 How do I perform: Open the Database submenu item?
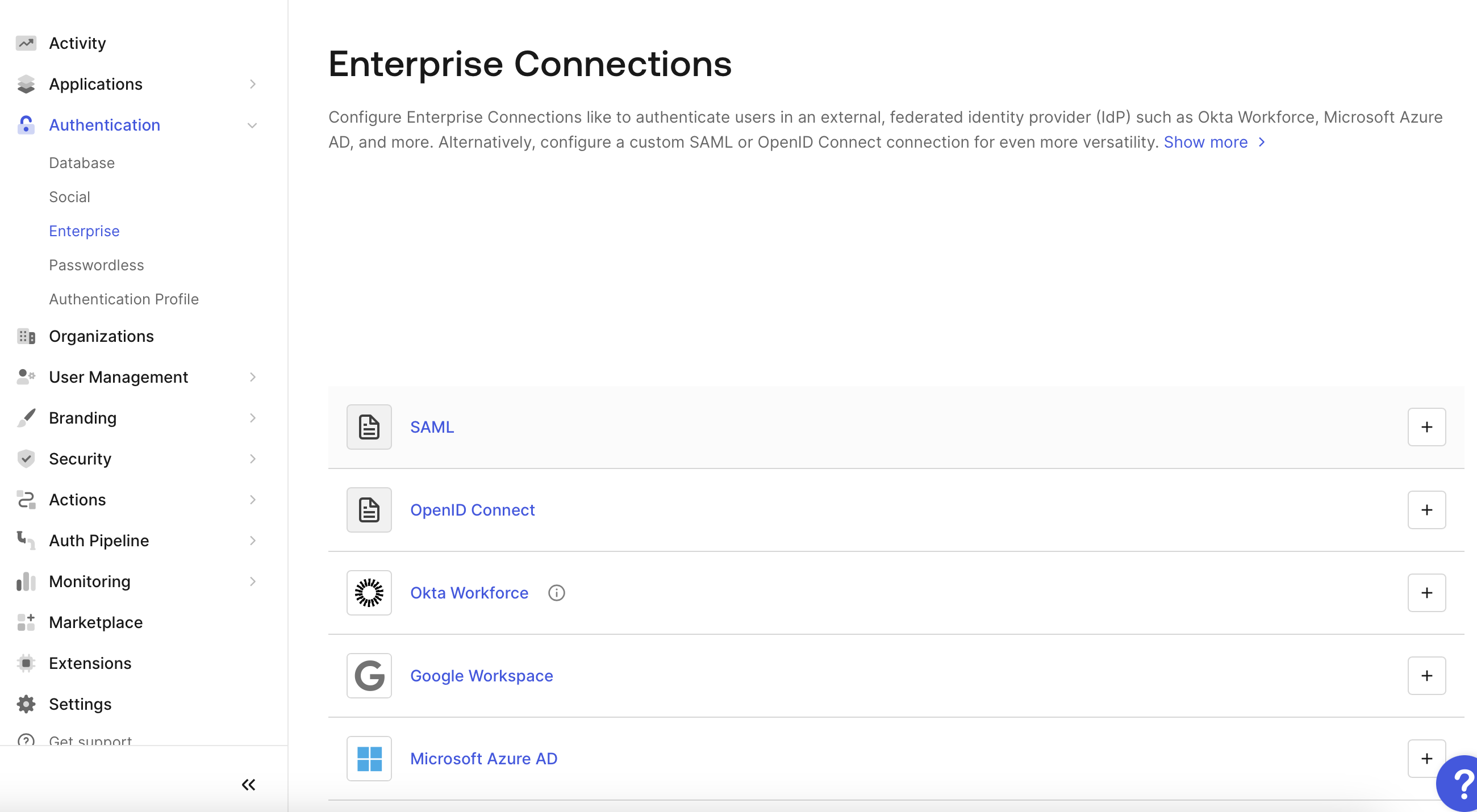point(82,163)
